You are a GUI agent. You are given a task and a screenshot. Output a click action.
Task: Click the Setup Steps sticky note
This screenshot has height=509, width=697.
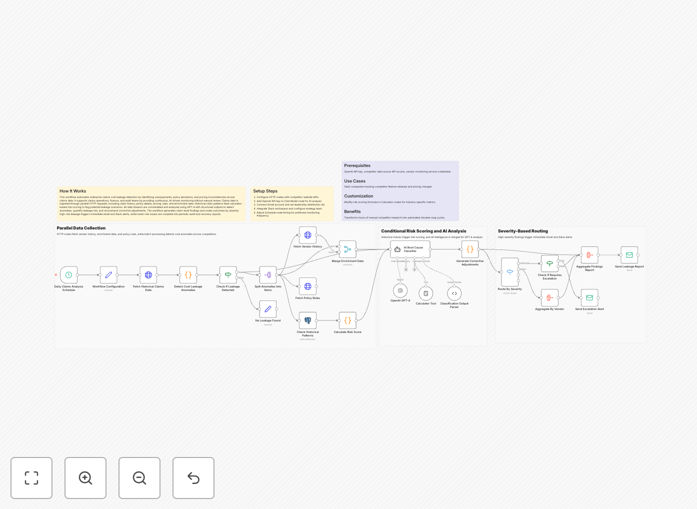click(292, 204)
